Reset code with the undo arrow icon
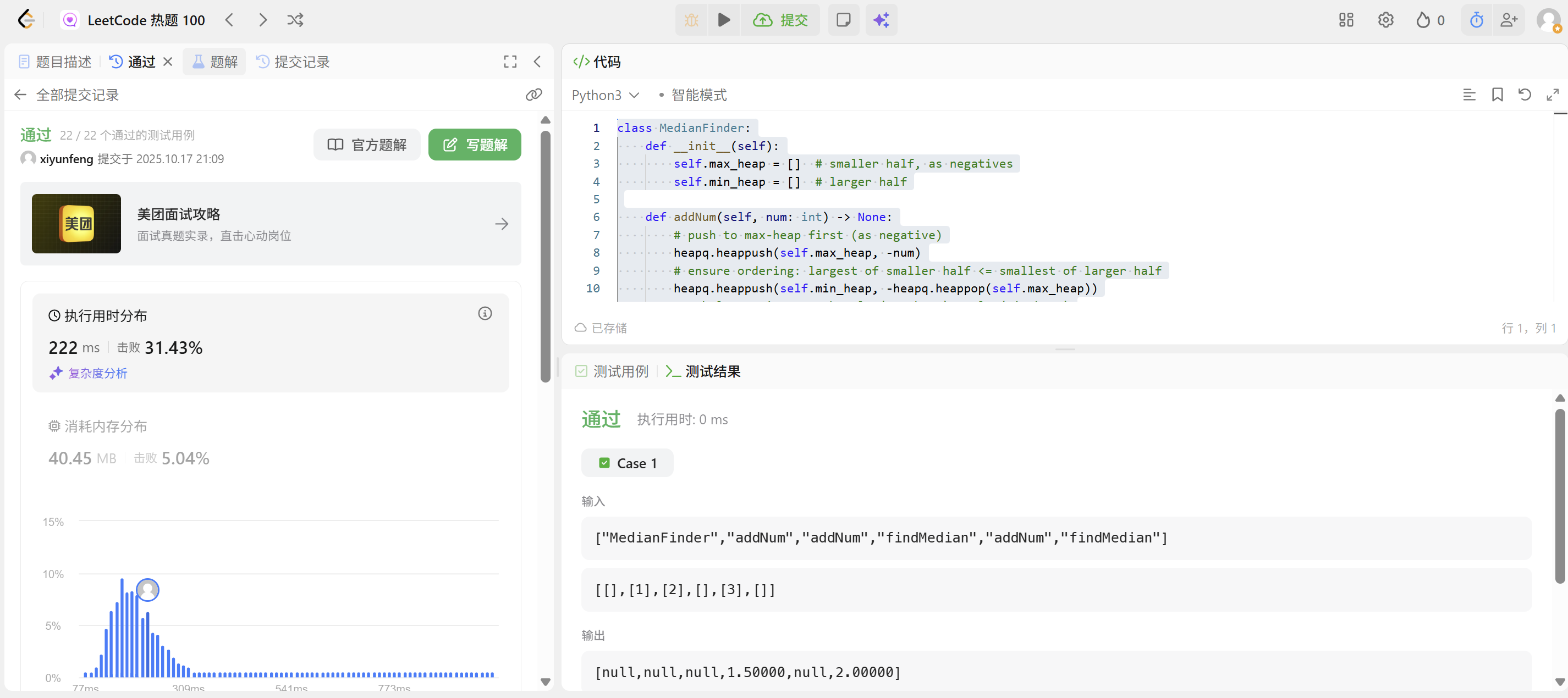The height and width of the screenshot is (698, 1568). 1524,95
